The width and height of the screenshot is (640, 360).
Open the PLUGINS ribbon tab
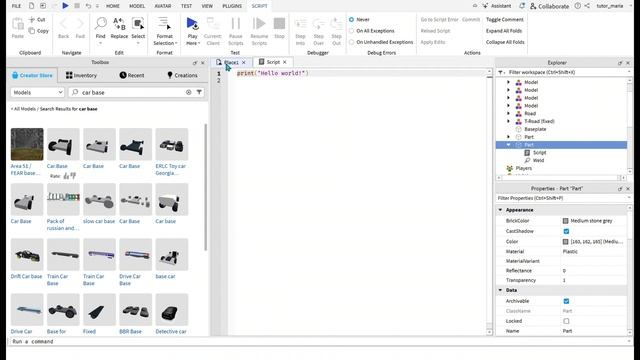232,6
